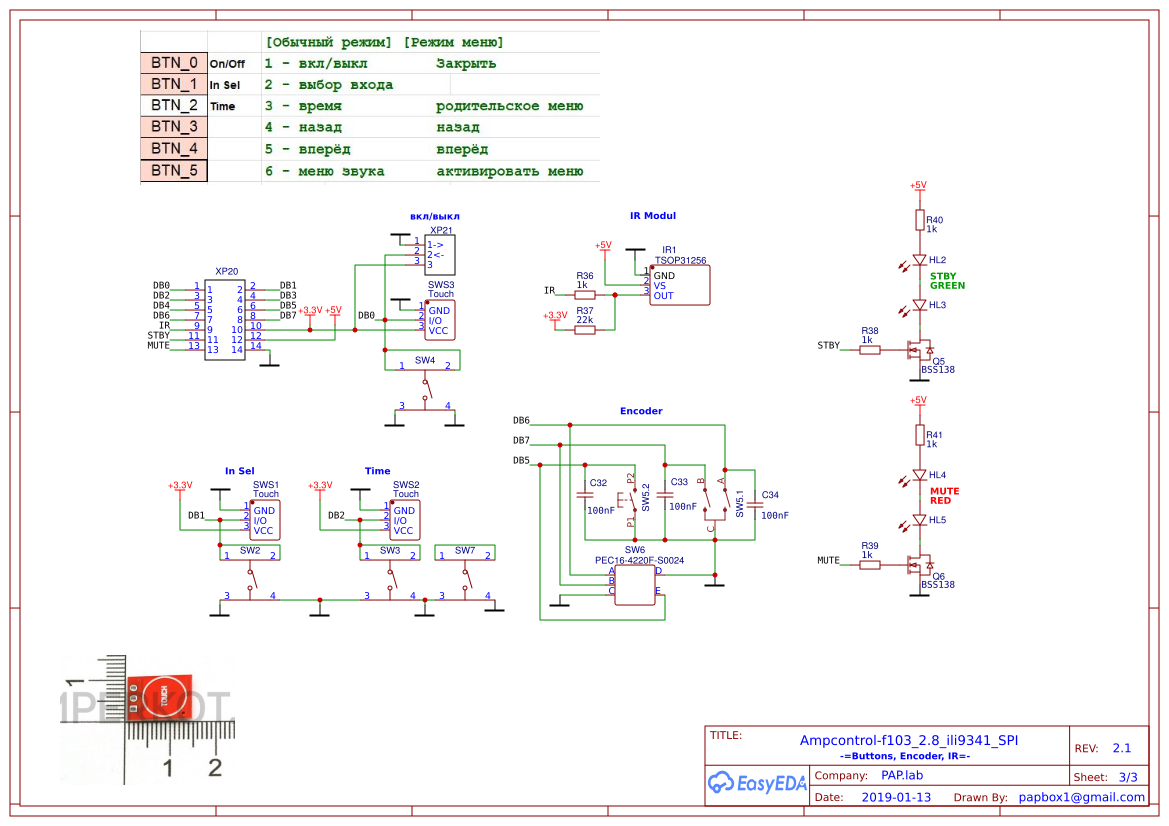Click the PEC16-4220F-S0024 encoder SW6 symbol
This screenshot has width=1169, height=826.
point(633,583)
